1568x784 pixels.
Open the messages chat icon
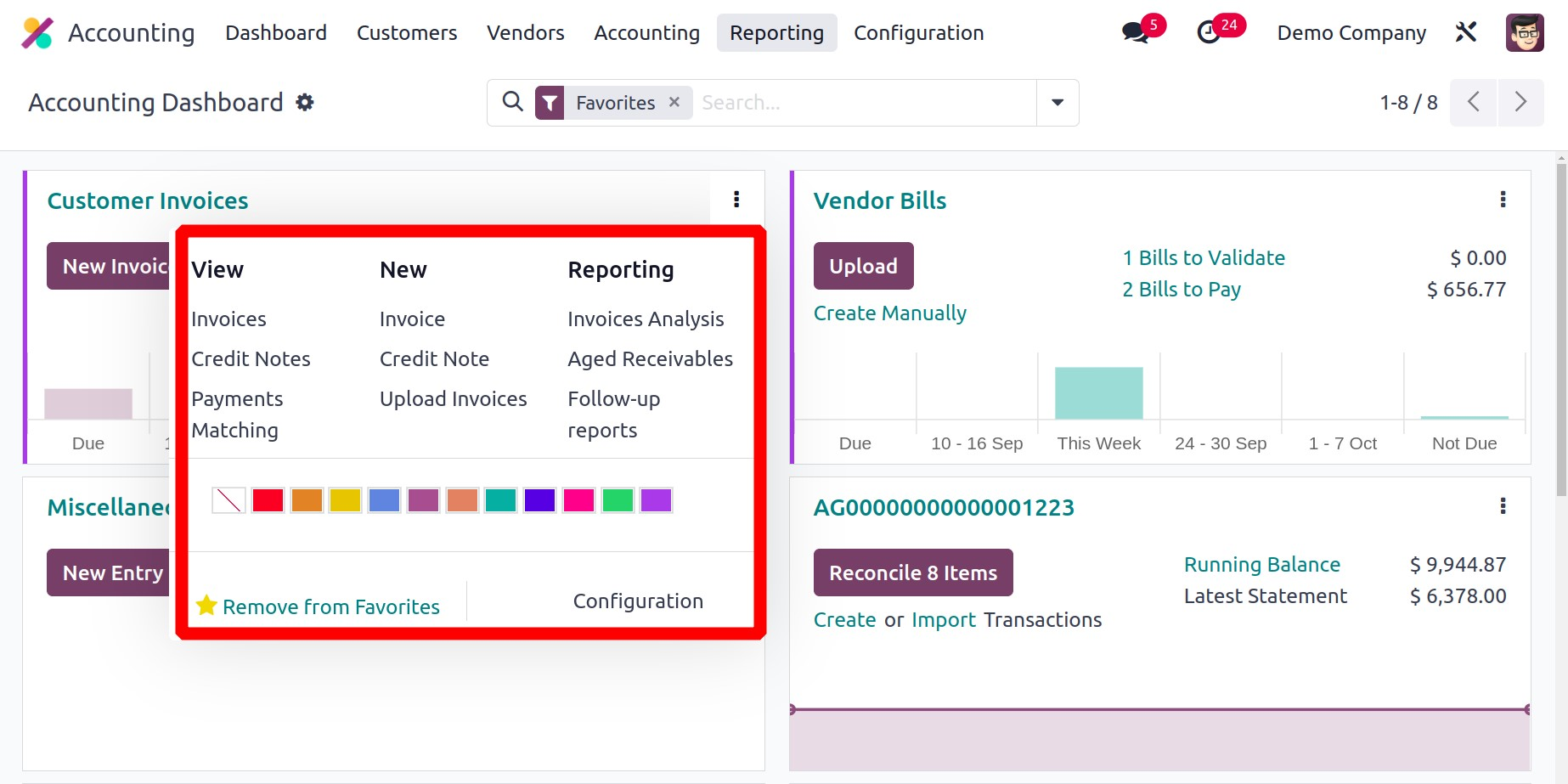point(1135,33)
